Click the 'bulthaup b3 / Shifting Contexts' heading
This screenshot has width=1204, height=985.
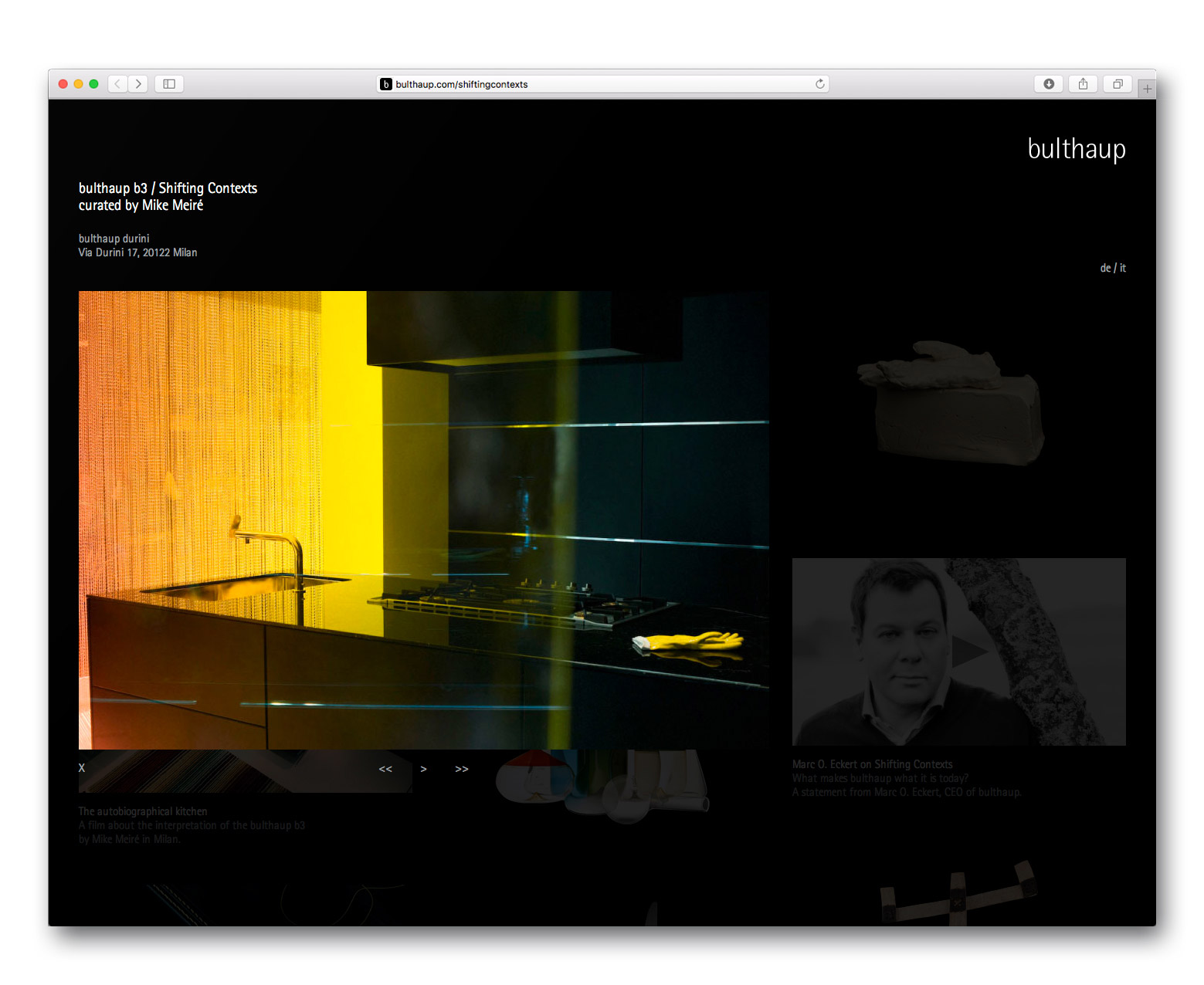(x=168, y=188)
